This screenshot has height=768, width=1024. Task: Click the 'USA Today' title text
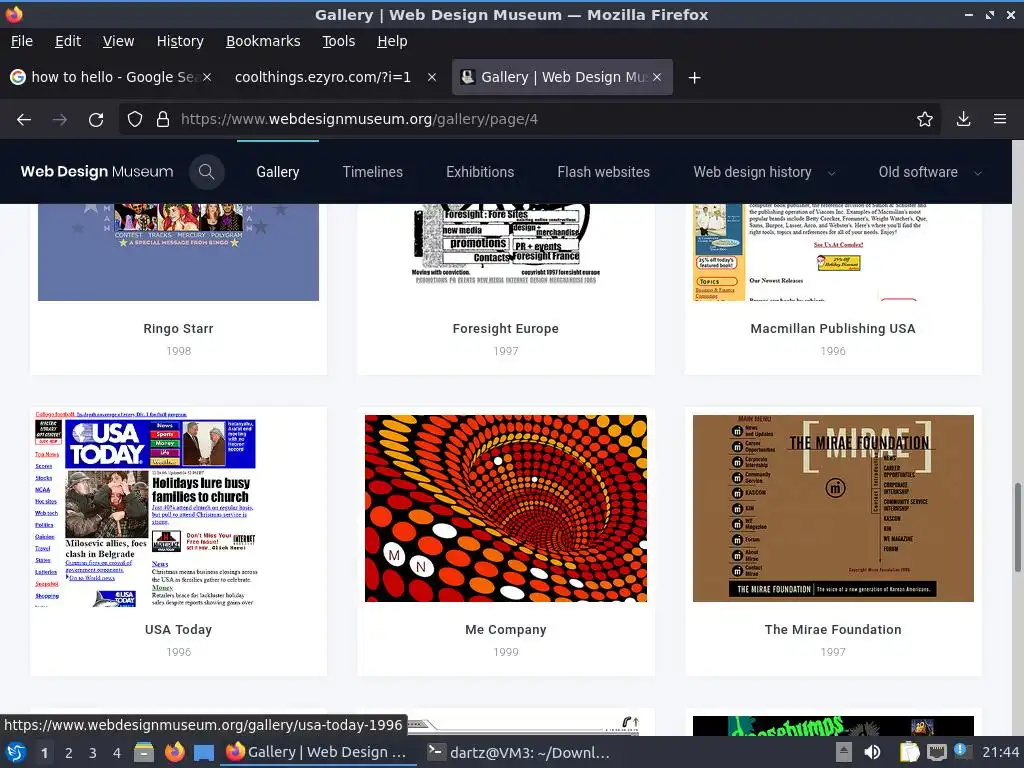coord(178,630)
